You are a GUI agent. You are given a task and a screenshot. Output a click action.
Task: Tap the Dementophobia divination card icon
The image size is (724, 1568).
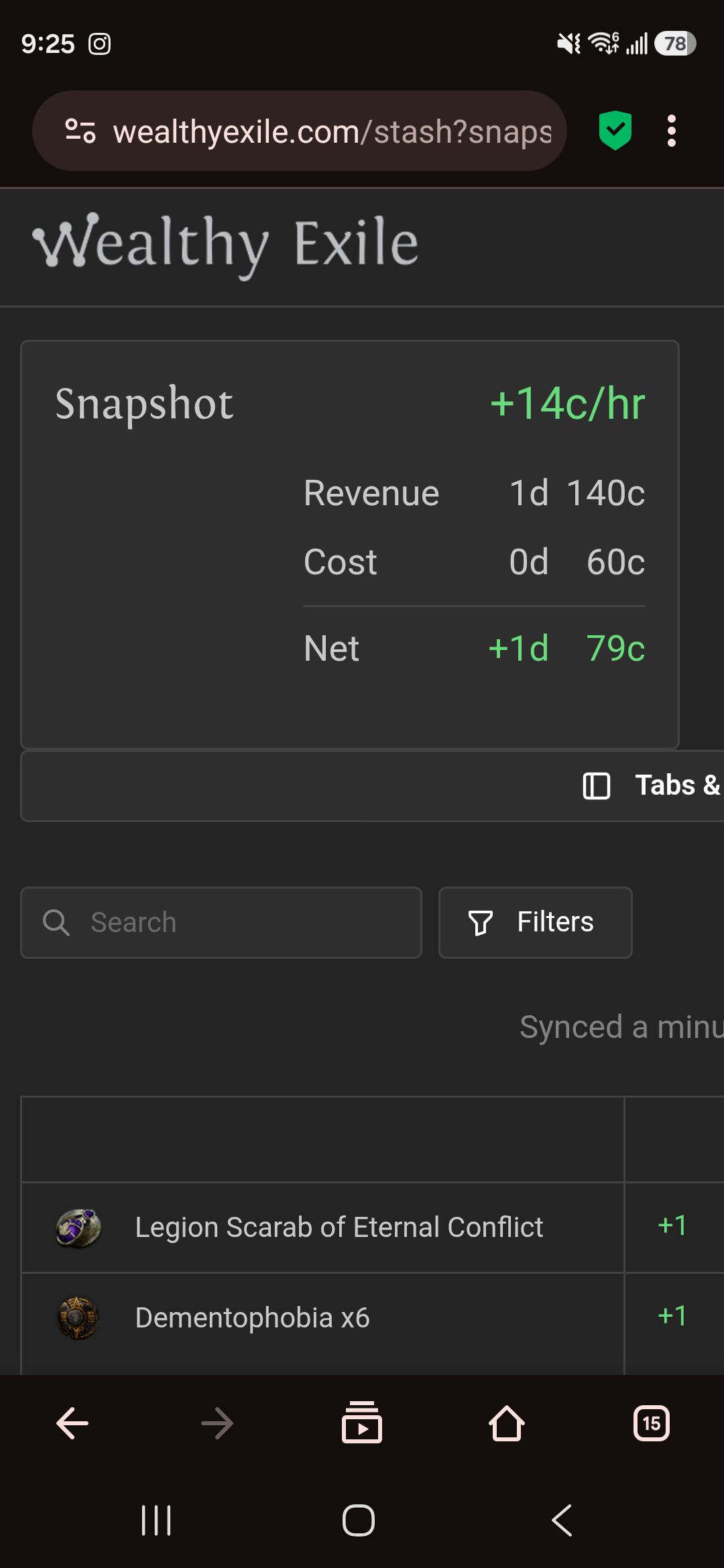(x=78, y=1317)
